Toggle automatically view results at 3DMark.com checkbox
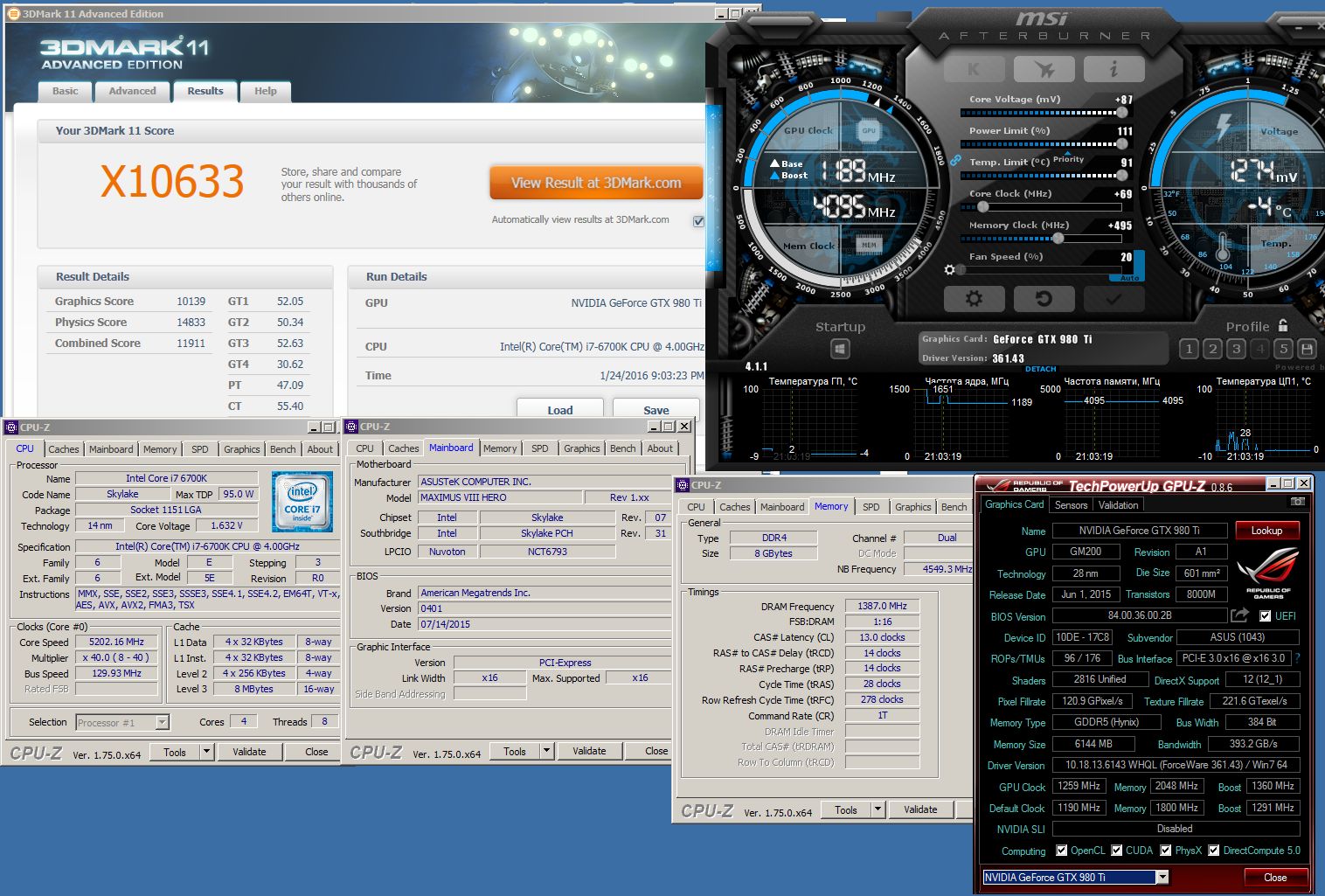The height and width of the screenshot is (896, 1325). pyautogui.click(x=698, y=220)
